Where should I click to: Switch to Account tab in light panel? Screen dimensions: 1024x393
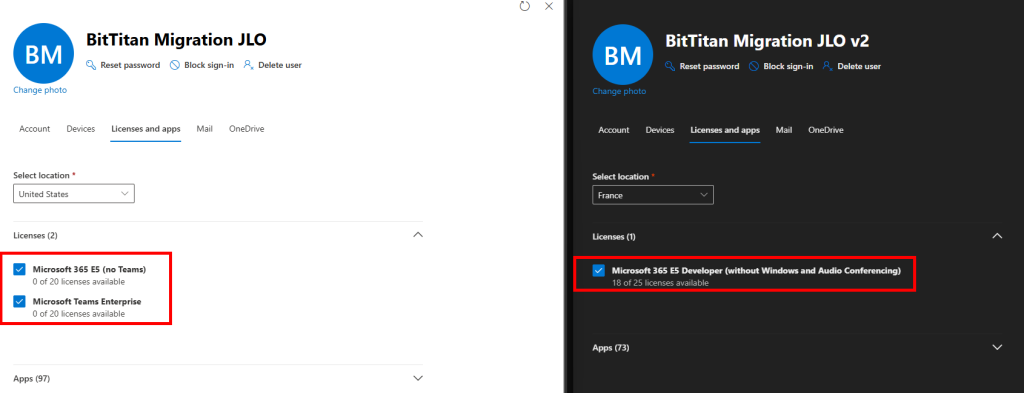tap(35, 129)
